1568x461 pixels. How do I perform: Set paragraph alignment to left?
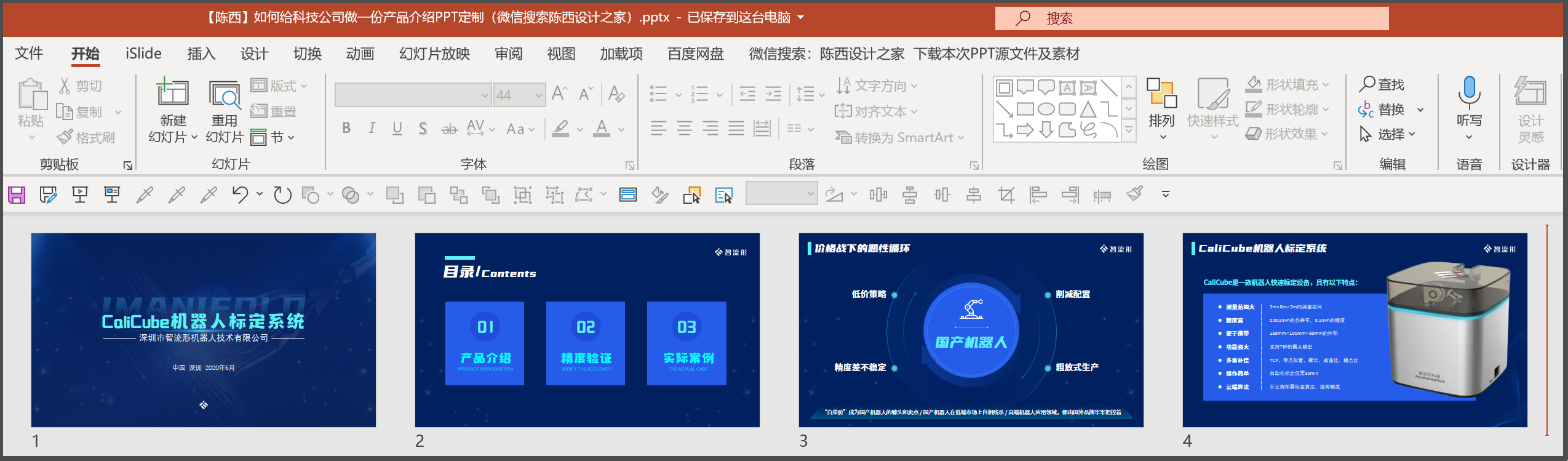pyautogui.click(x=658, y=128)
